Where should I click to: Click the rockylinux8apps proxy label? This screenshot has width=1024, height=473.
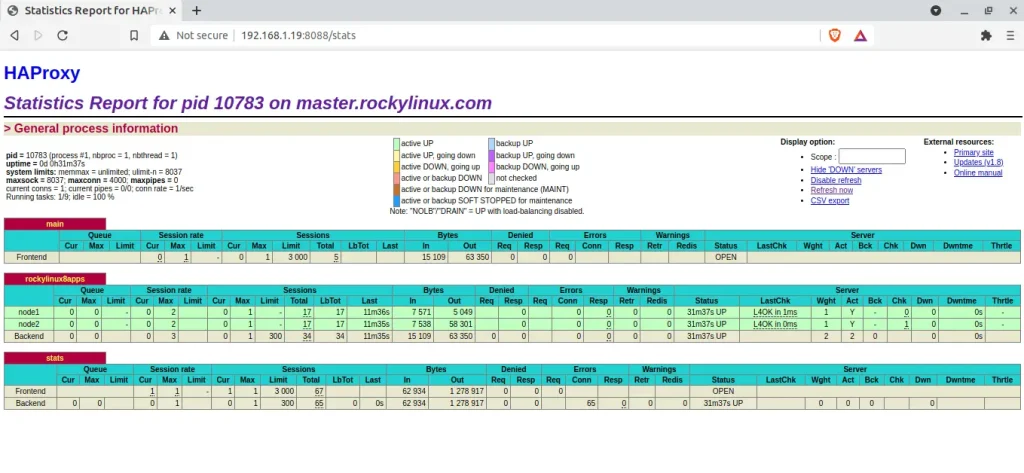tap(55, 278)
